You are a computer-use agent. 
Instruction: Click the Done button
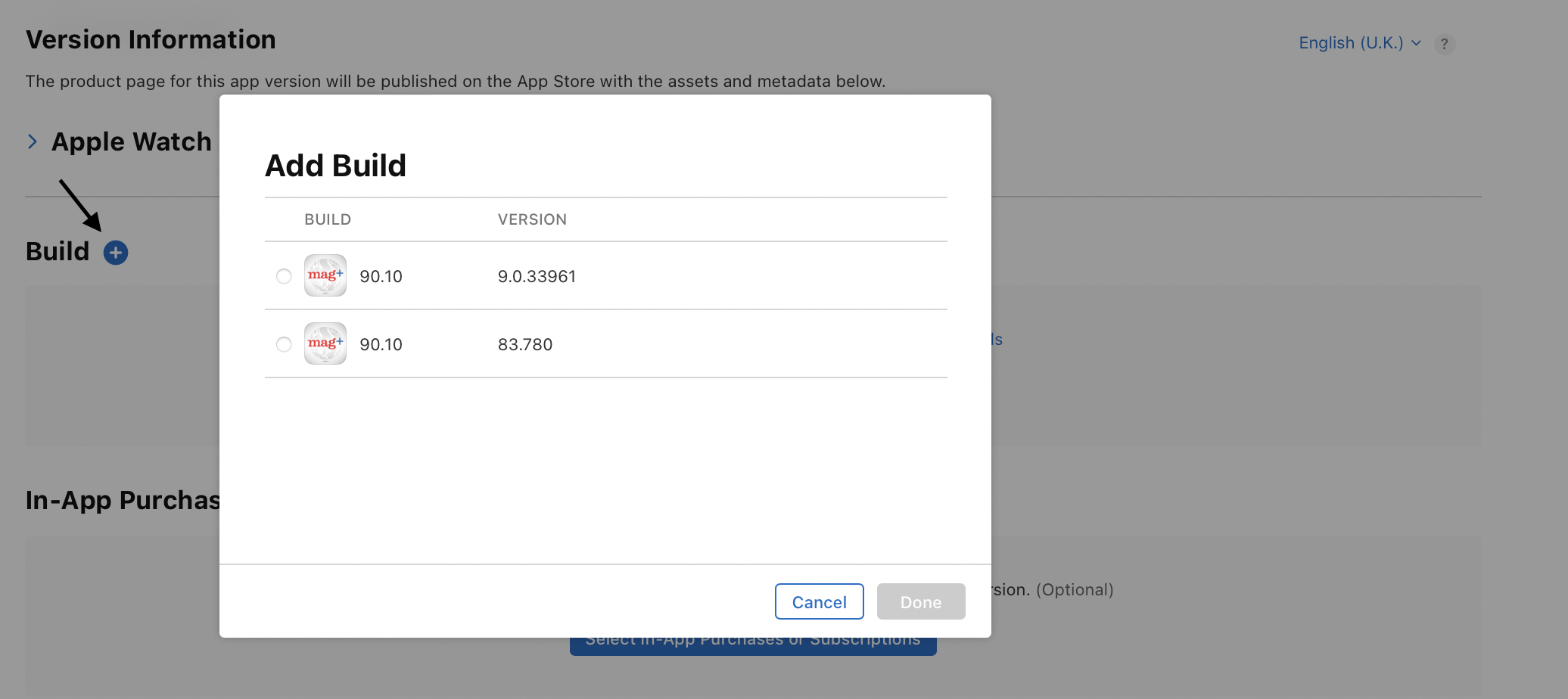coord(921,601)
